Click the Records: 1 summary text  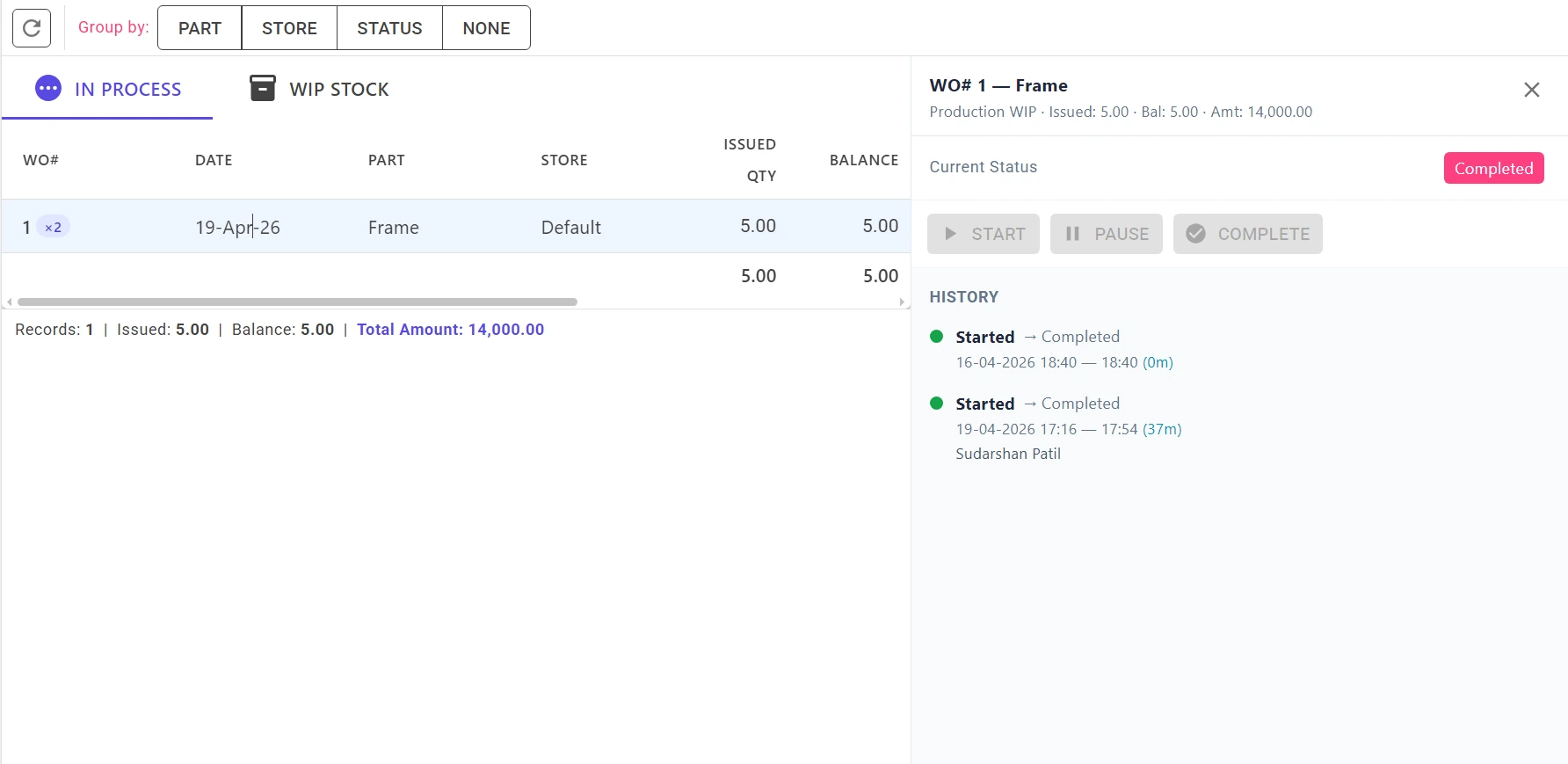pyautogui.click(x=54, y=330)
